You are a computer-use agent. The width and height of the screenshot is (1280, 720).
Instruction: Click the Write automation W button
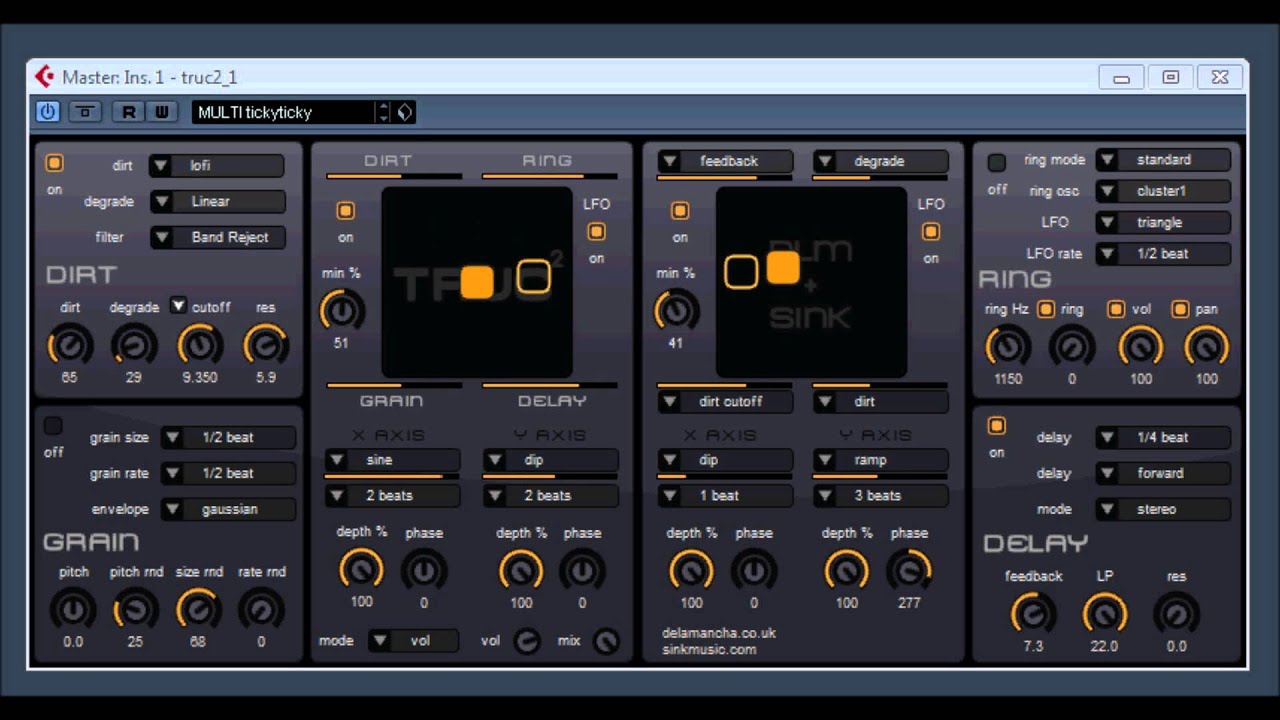pos(161,112)
